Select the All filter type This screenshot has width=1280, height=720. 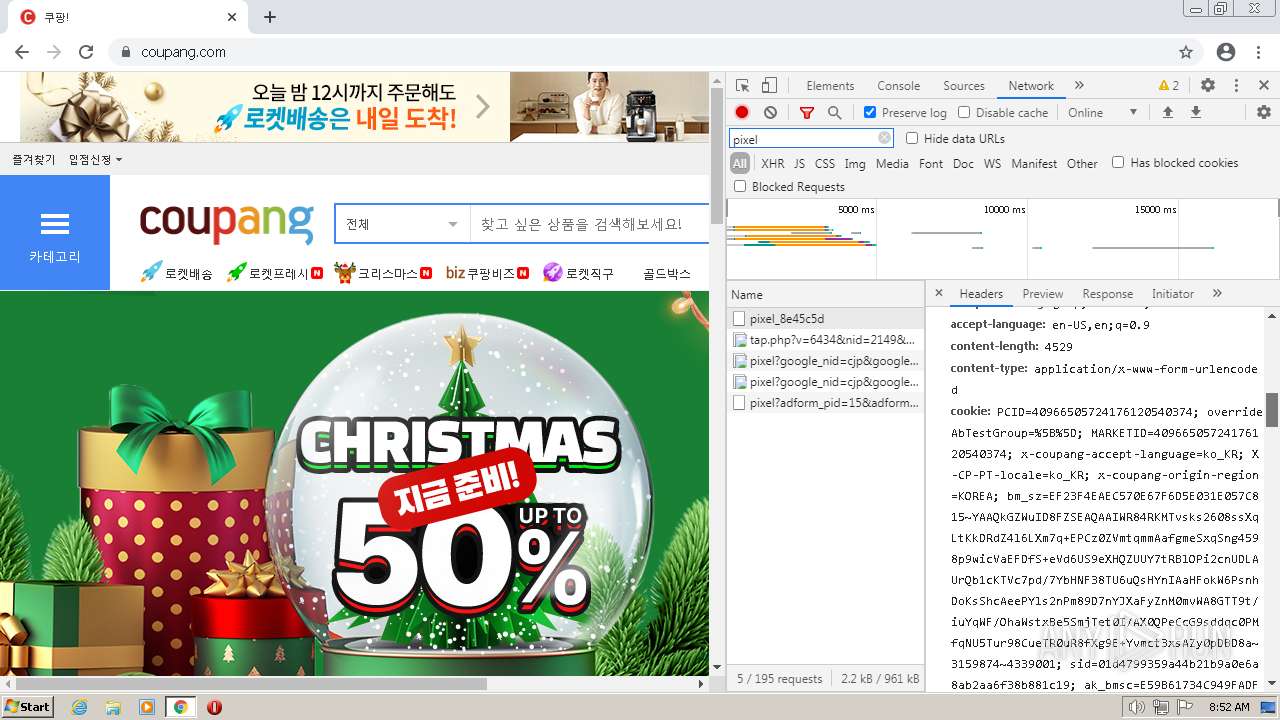click(x=740, y=163)
